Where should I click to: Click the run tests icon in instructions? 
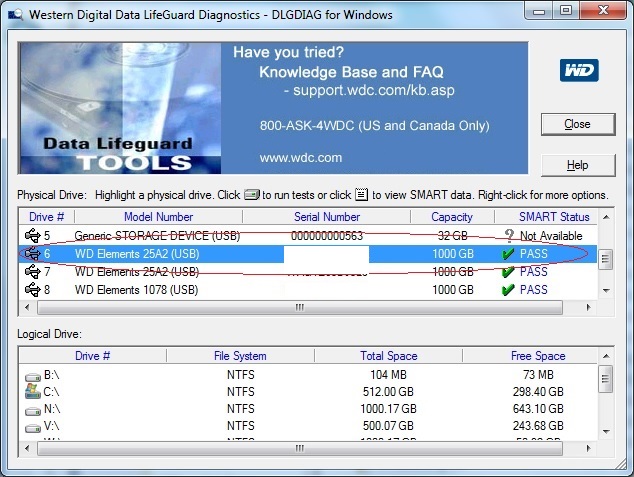point(251,195)
